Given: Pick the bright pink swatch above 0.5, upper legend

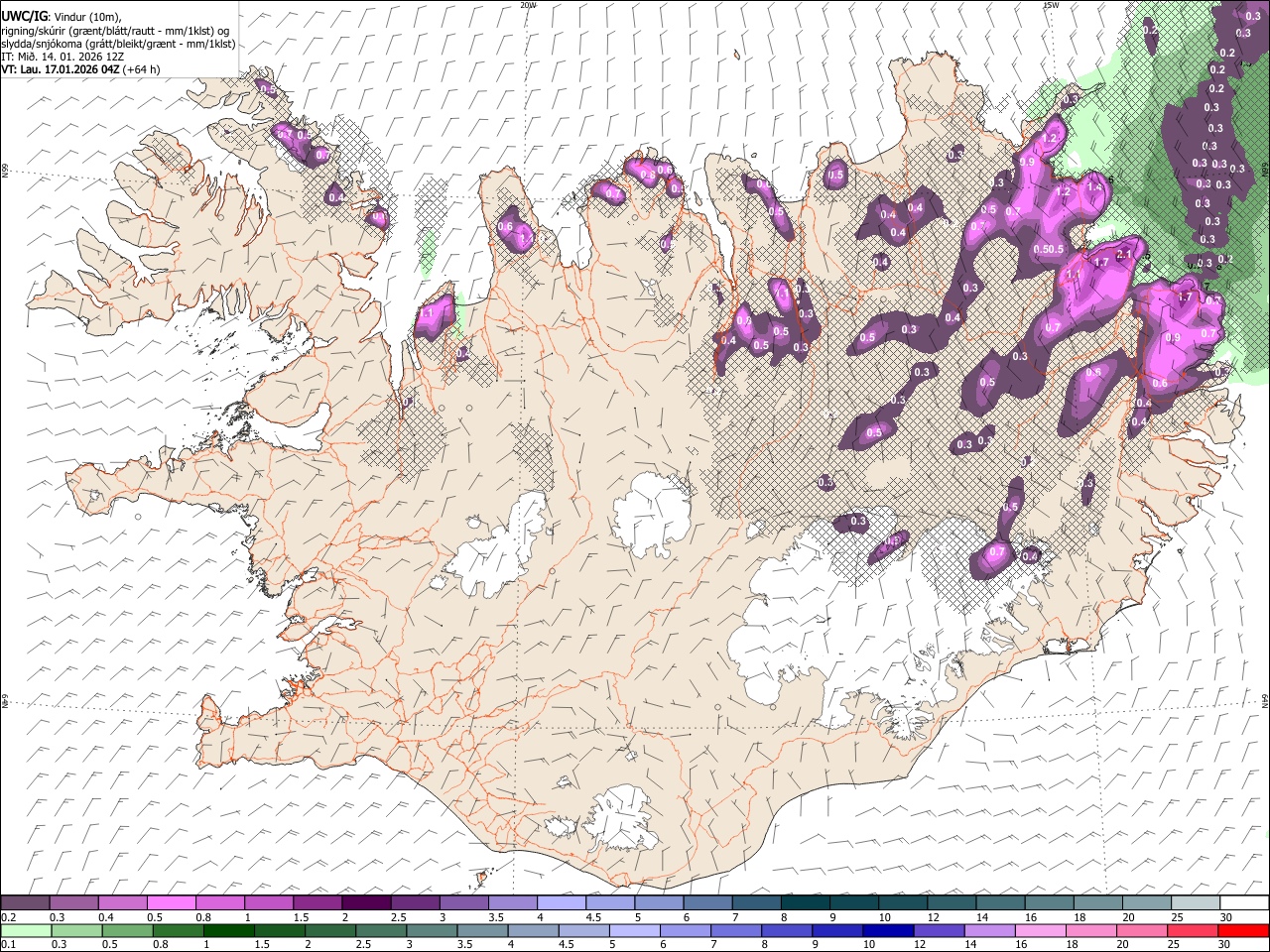Looking at the screenshot, I should click(171, 902).
